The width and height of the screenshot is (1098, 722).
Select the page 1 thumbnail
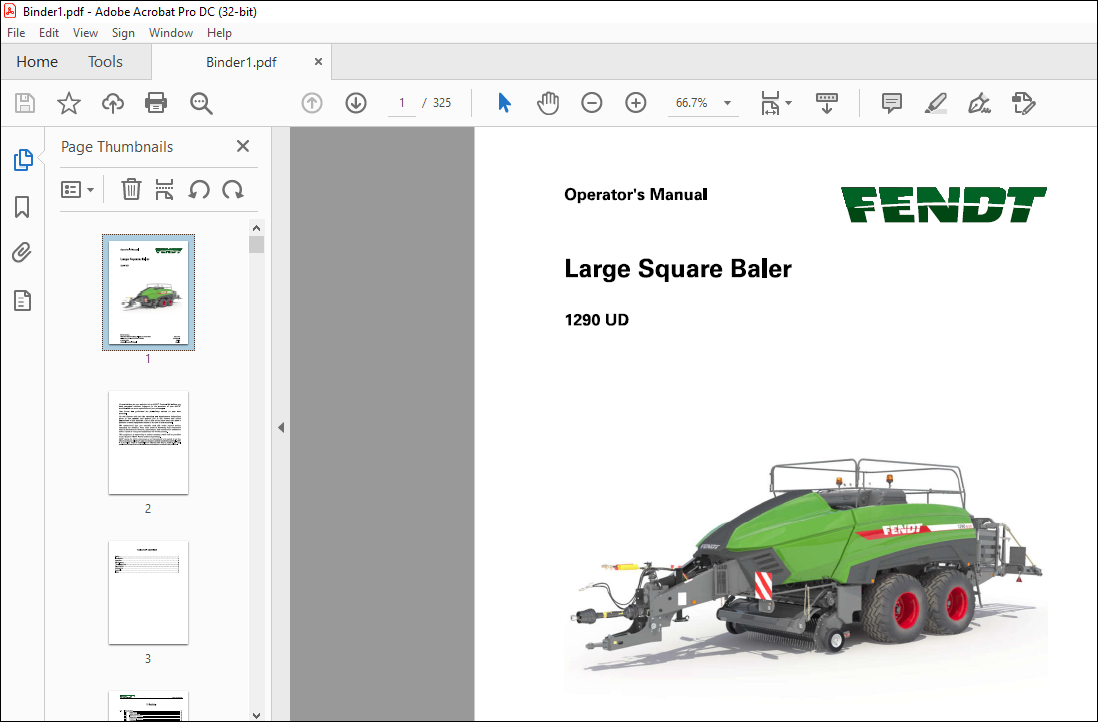tap(148, 292)
